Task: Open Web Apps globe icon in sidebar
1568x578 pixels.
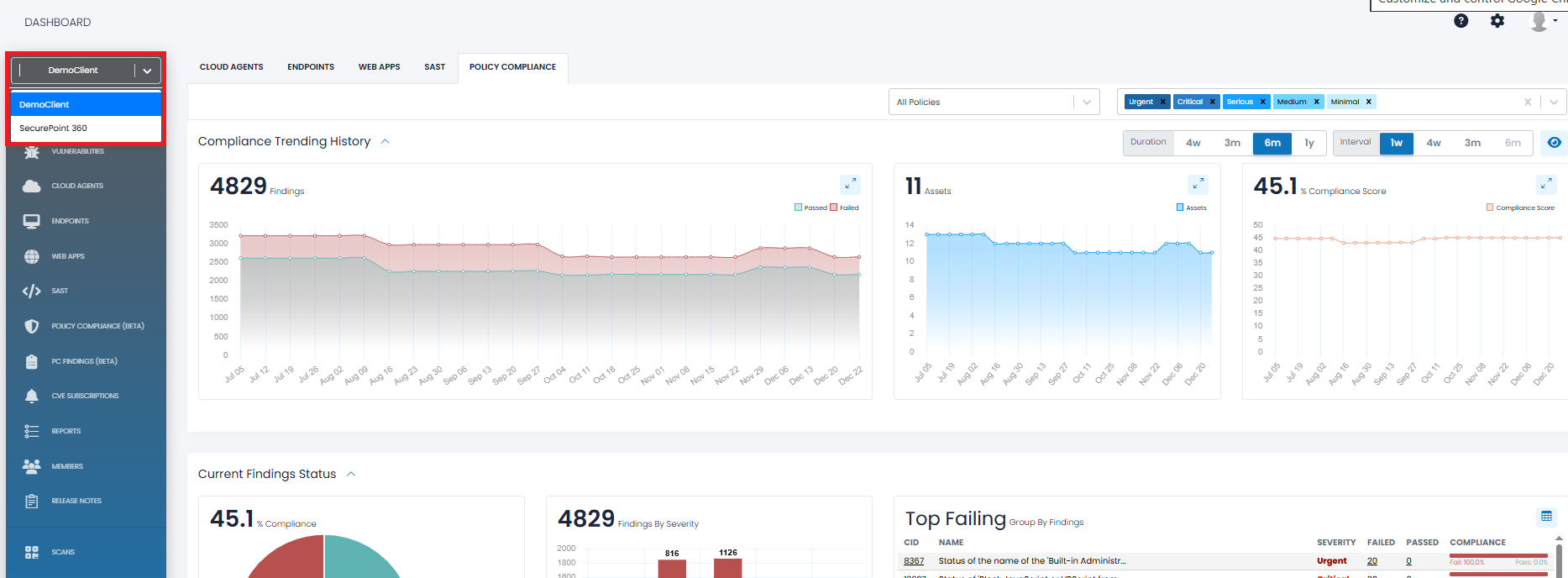Action: [32, 256]
